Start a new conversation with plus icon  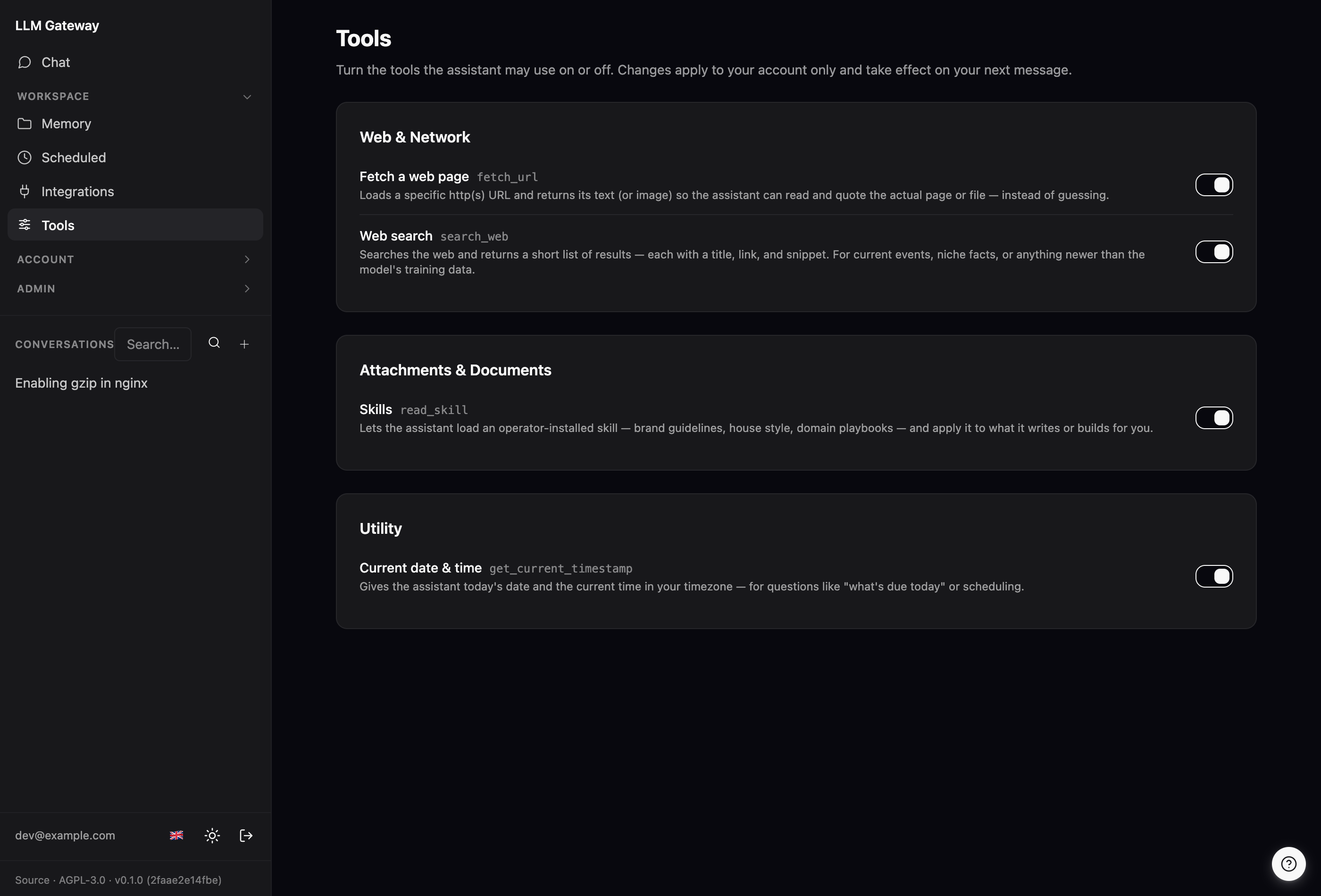(x=244, y=344)
